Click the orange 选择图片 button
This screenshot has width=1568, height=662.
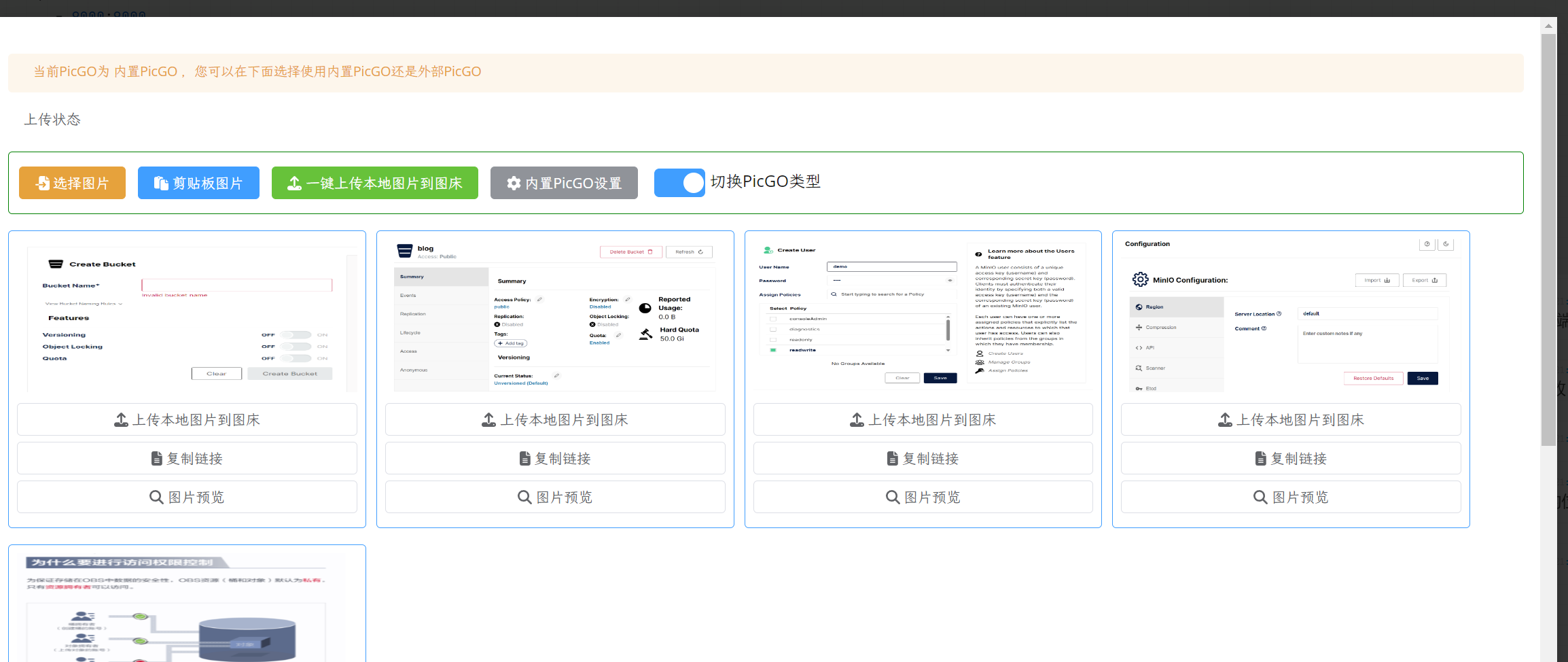pyautogui.click(x=72, y=183)
